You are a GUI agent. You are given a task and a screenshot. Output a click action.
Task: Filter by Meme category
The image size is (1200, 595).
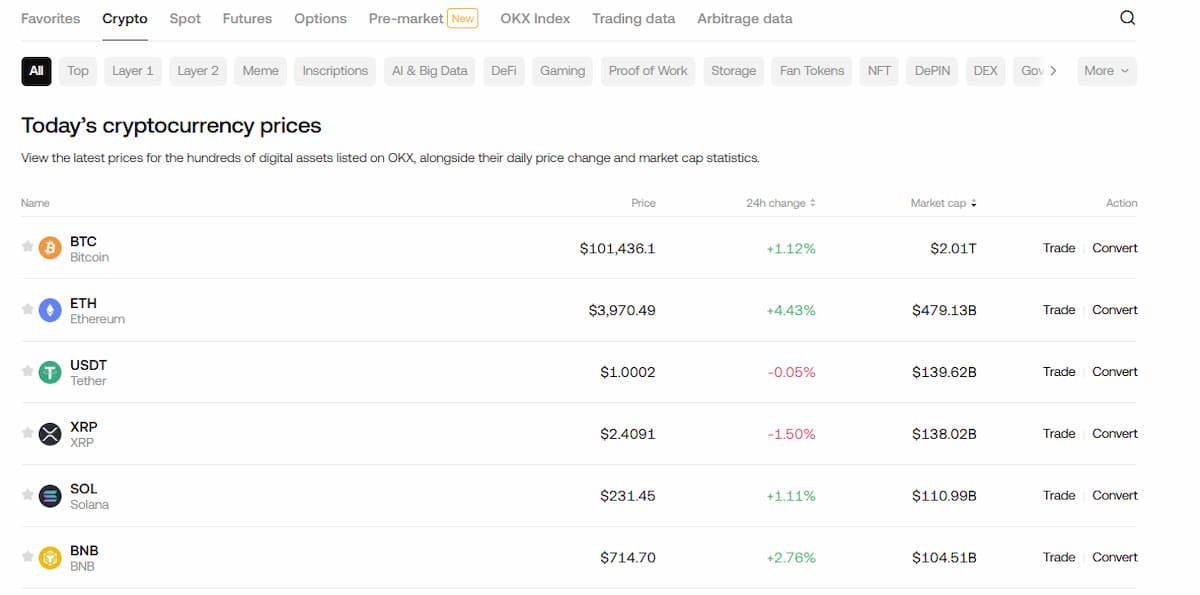tap(261, 71)
